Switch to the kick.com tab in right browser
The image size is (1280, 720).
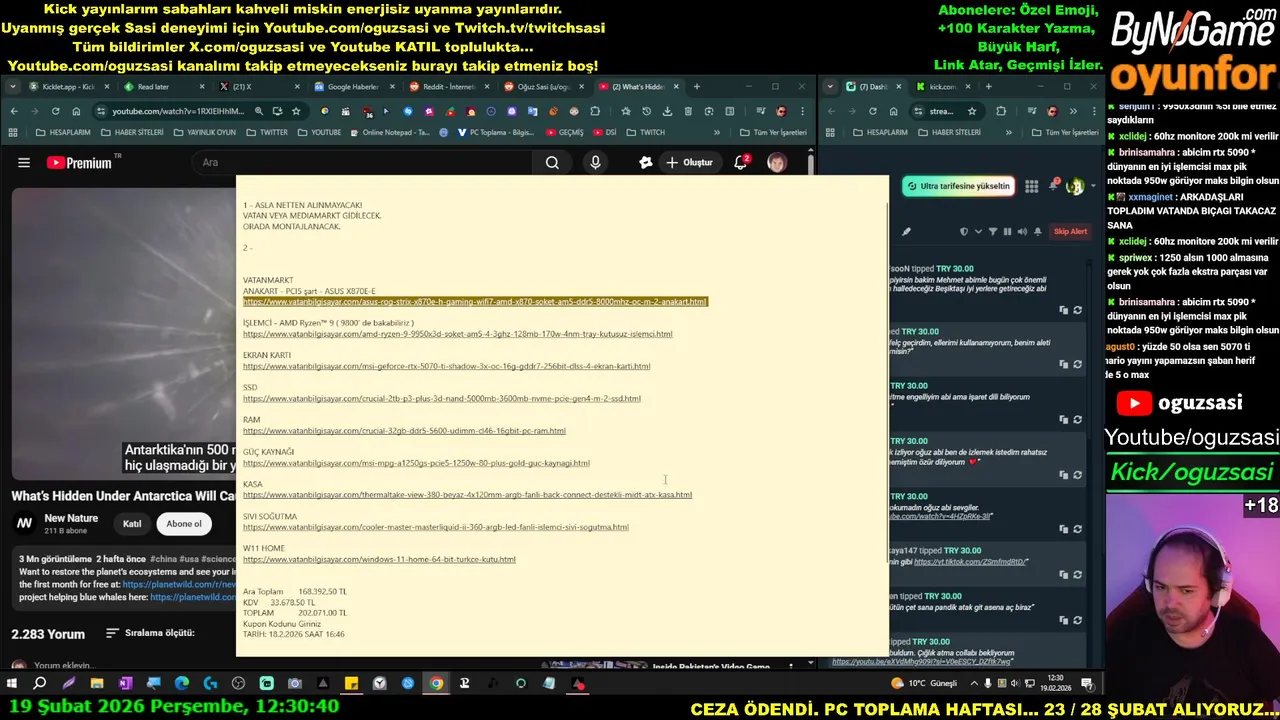(942, 87)
